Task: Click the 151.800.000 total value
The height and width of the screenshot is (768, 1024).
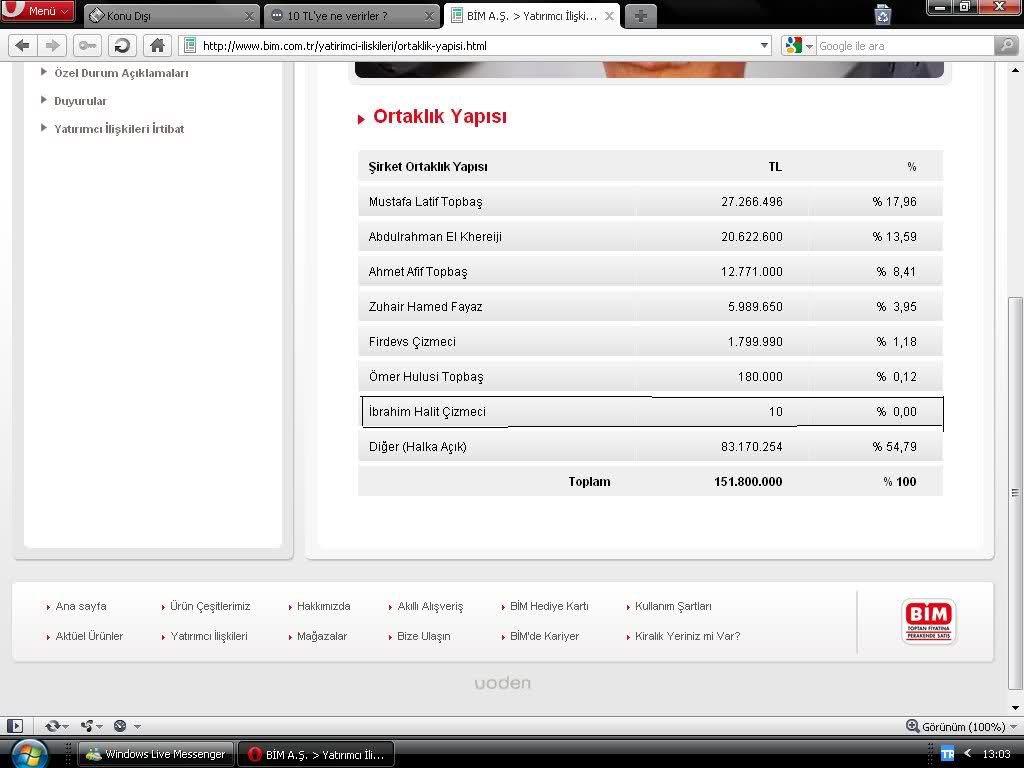Action: (748, 482)
